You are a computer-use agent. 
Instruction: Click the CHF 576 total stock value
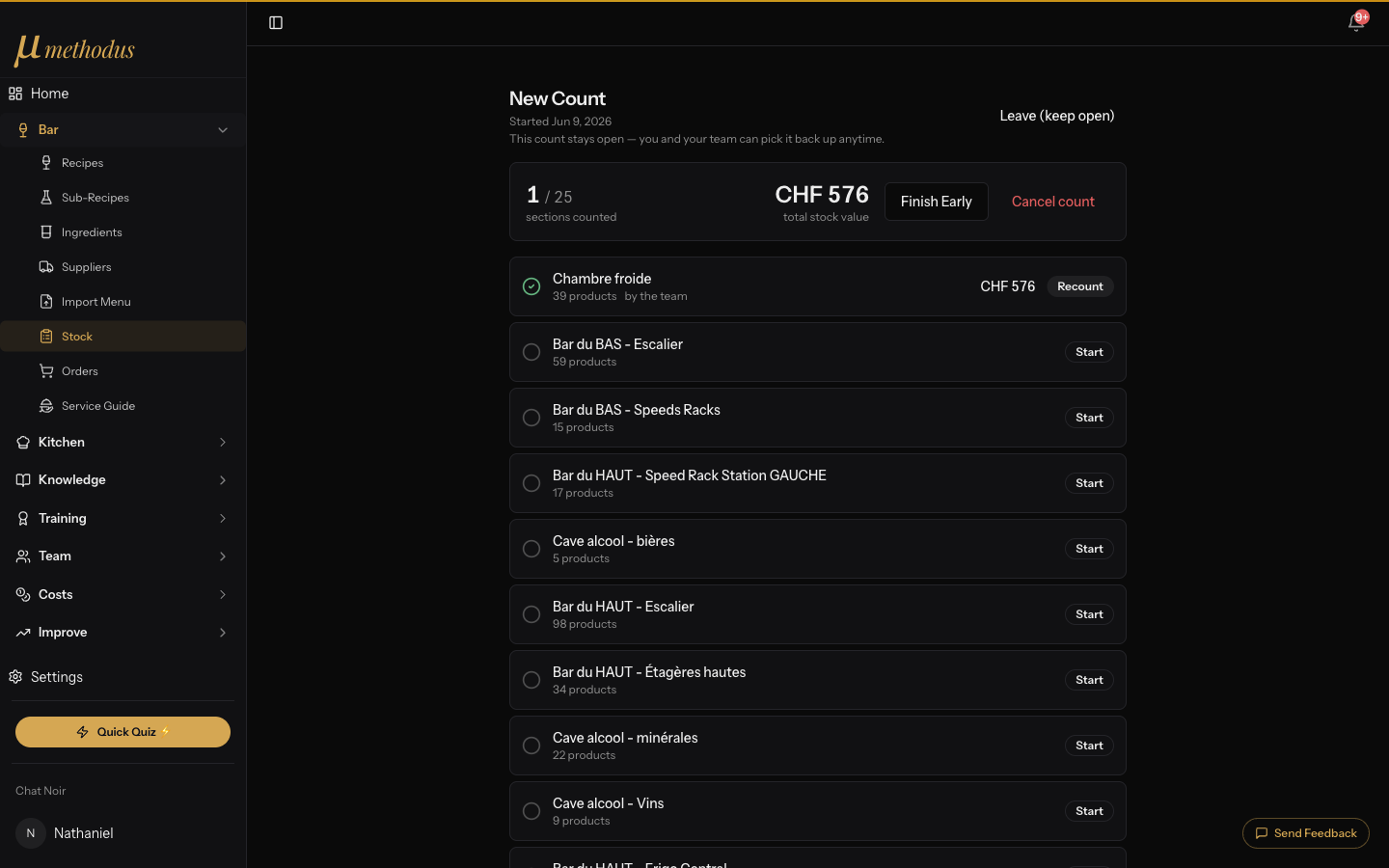pyautogui.click(x=822, y=195)
